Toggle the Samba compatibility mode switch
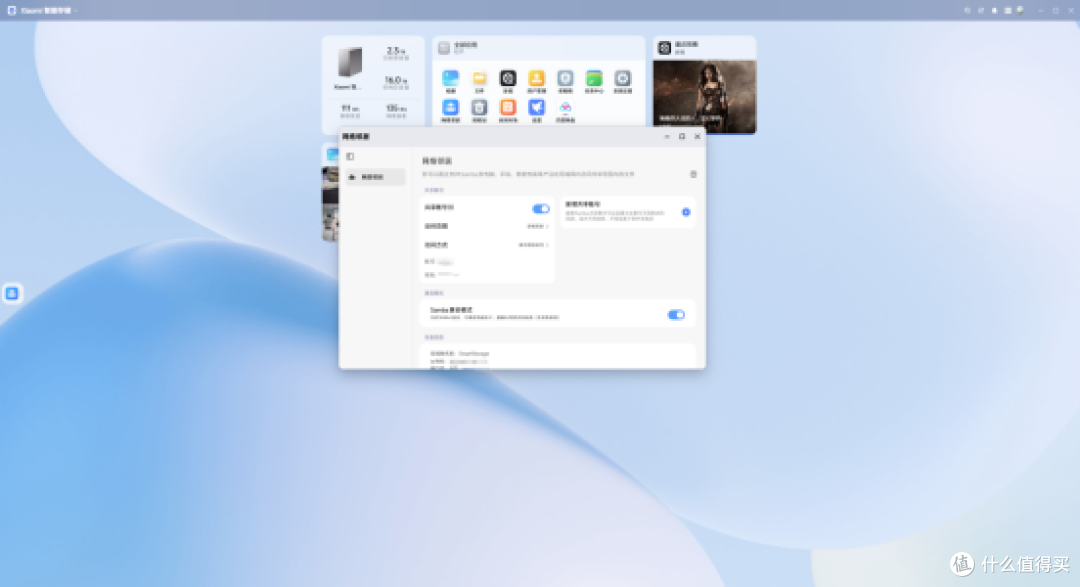This screenshot has width=1080, height=587. [676, 315]
